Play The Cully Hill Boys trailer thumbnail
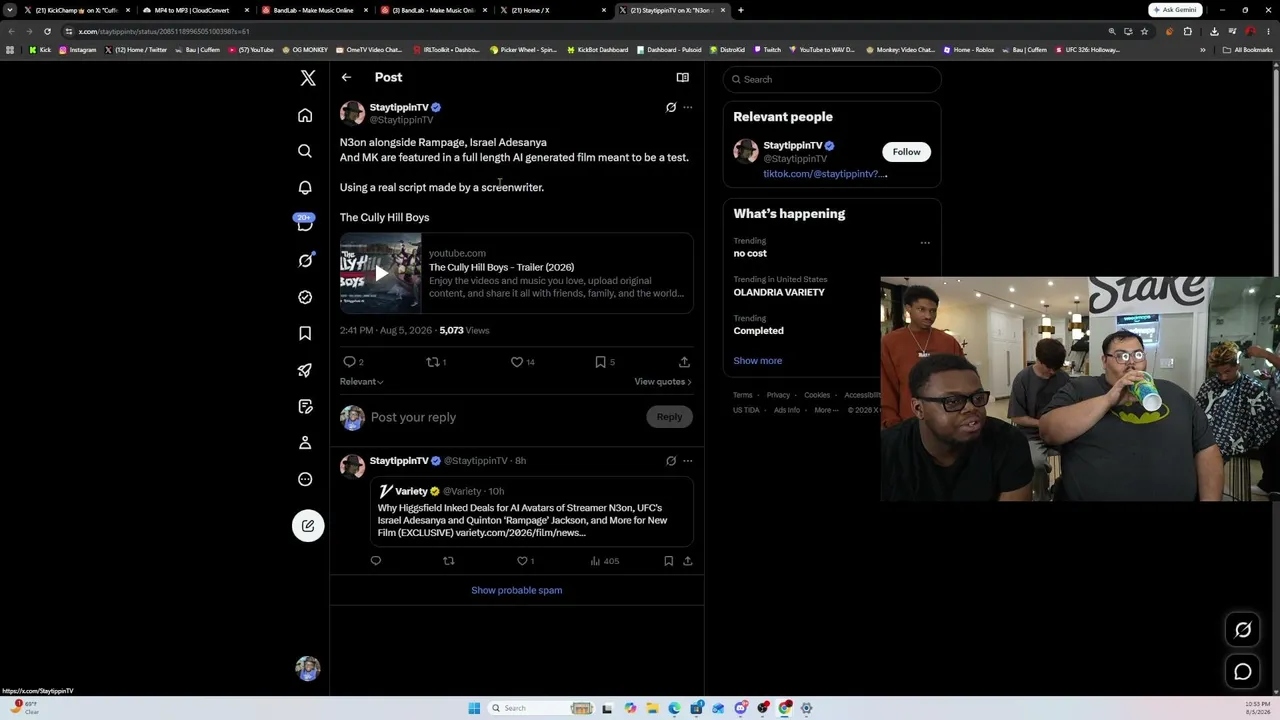1280x720 pixels. tap(380, 273)
